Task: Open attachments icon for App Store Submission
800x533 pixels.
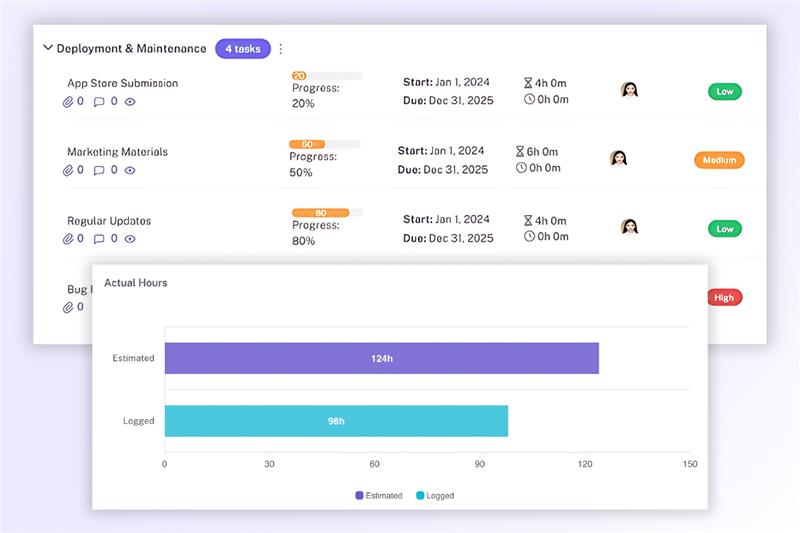Action: [x=68, y=101]
